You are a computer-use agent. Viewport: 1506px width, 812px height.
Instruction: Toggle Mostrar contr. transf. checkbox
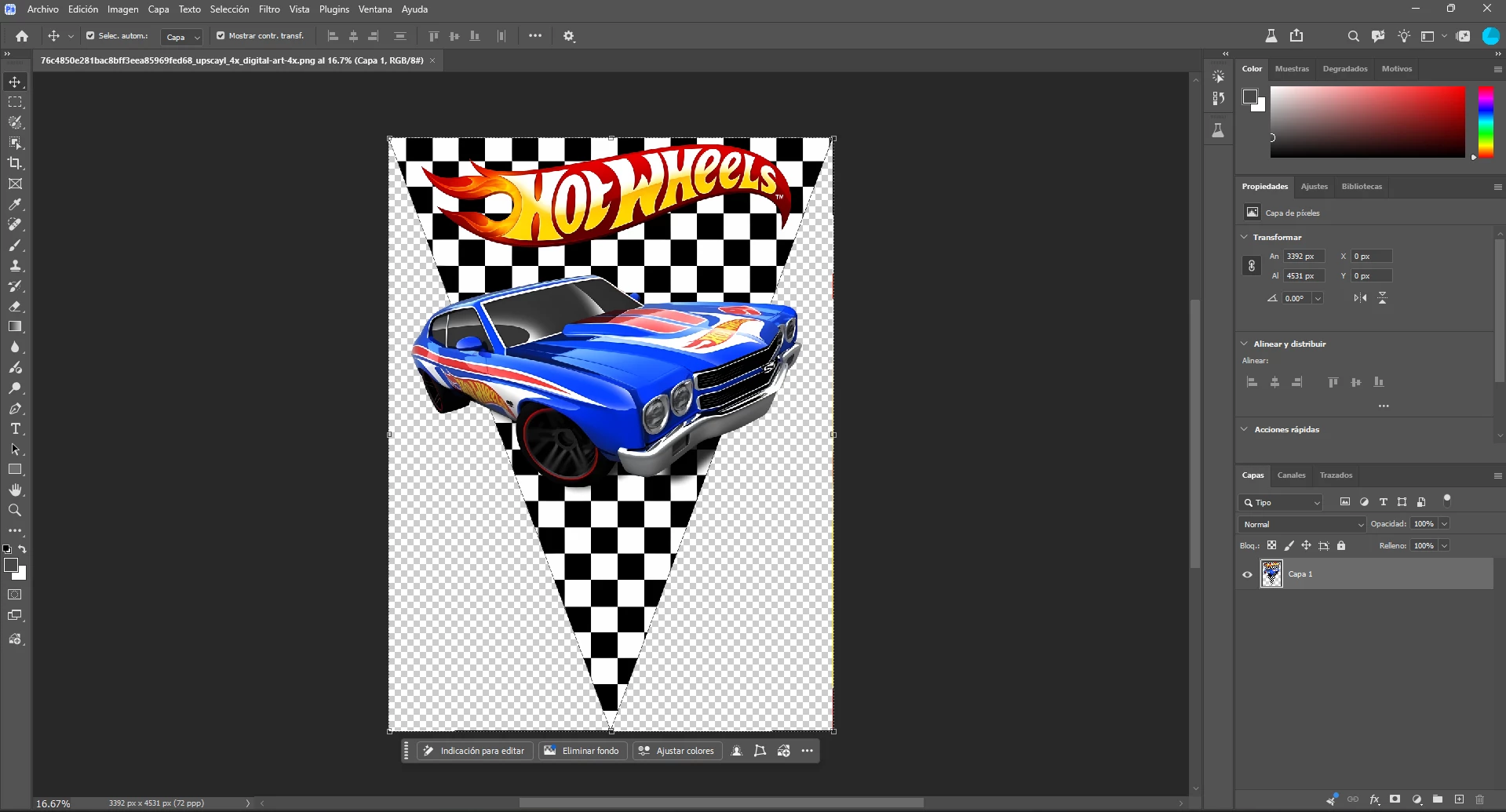pyautogui.click(x=221, y=36)
